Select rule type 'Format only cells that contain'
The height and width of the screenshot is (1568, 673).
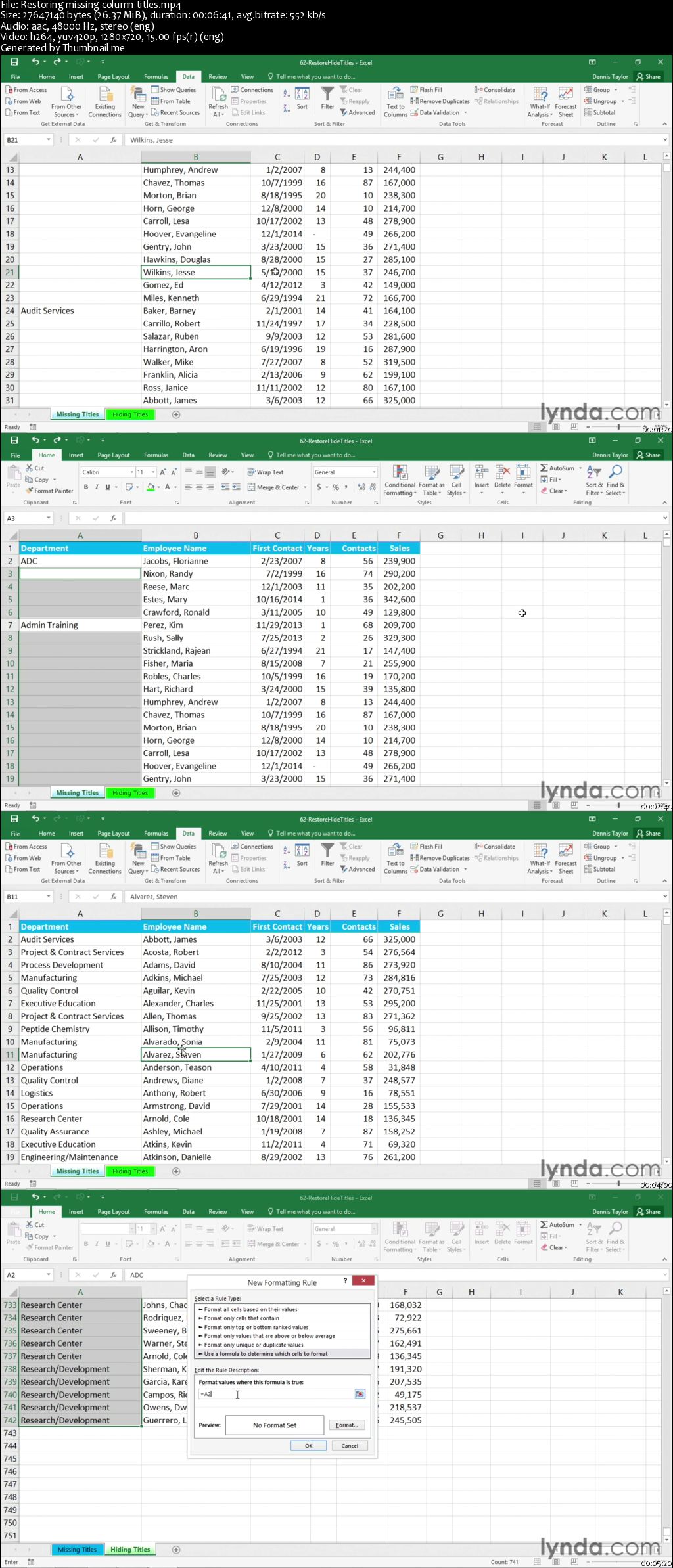point(241,1318)
